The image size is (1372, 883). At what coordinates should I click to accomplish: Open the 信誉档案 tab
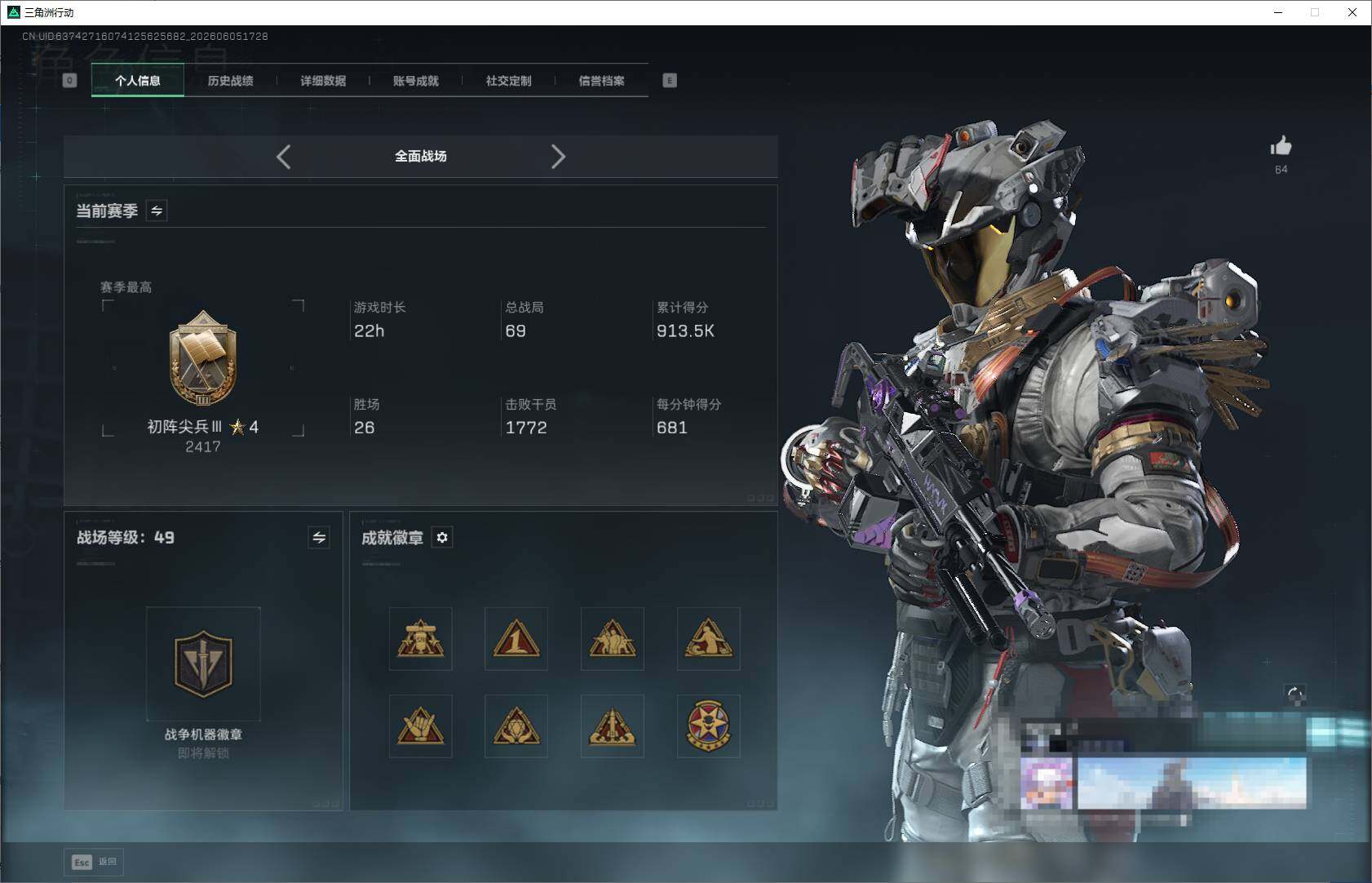tap(601, 81)
